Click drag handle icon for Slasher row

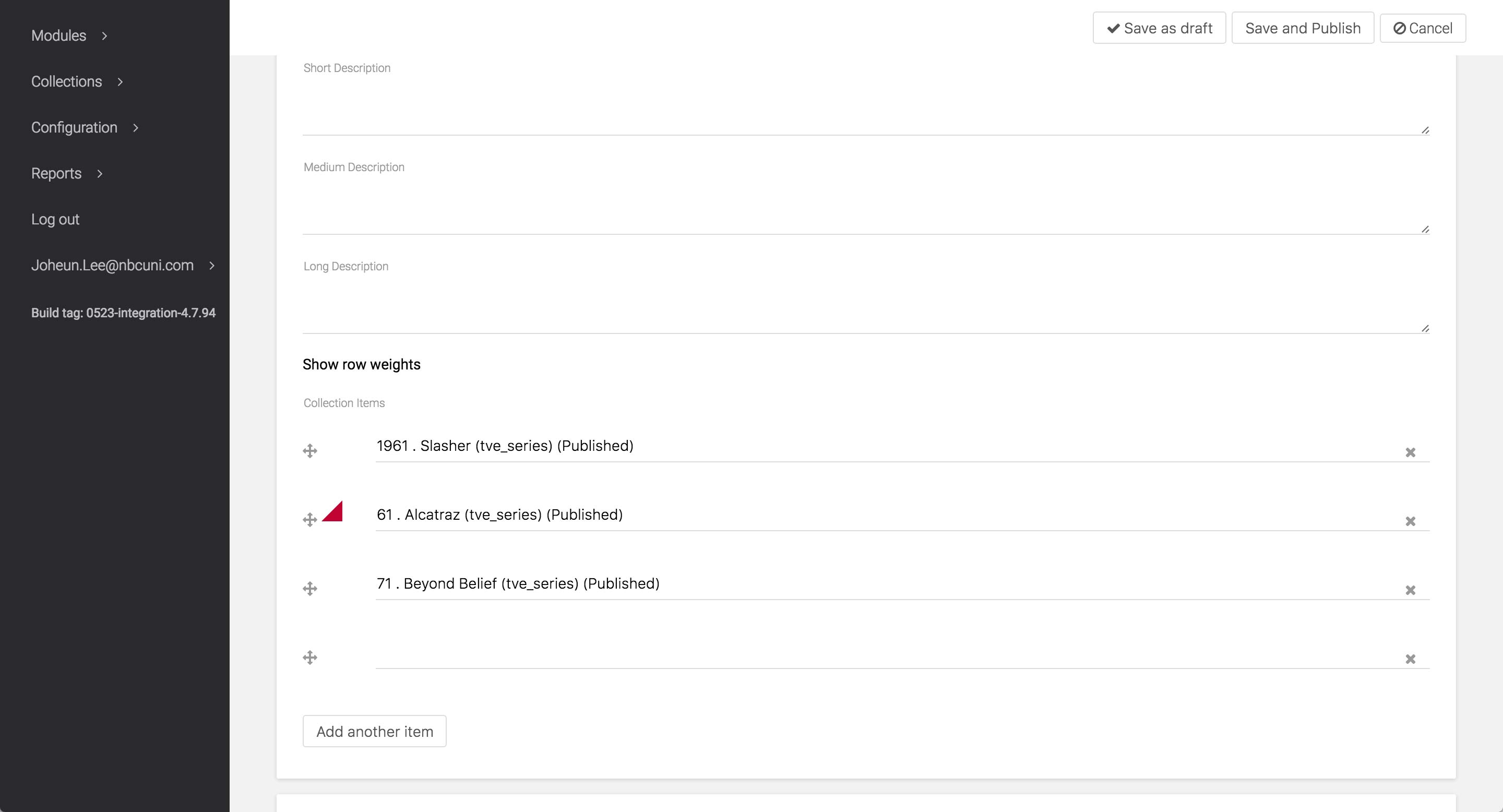(x=310, y=451)
